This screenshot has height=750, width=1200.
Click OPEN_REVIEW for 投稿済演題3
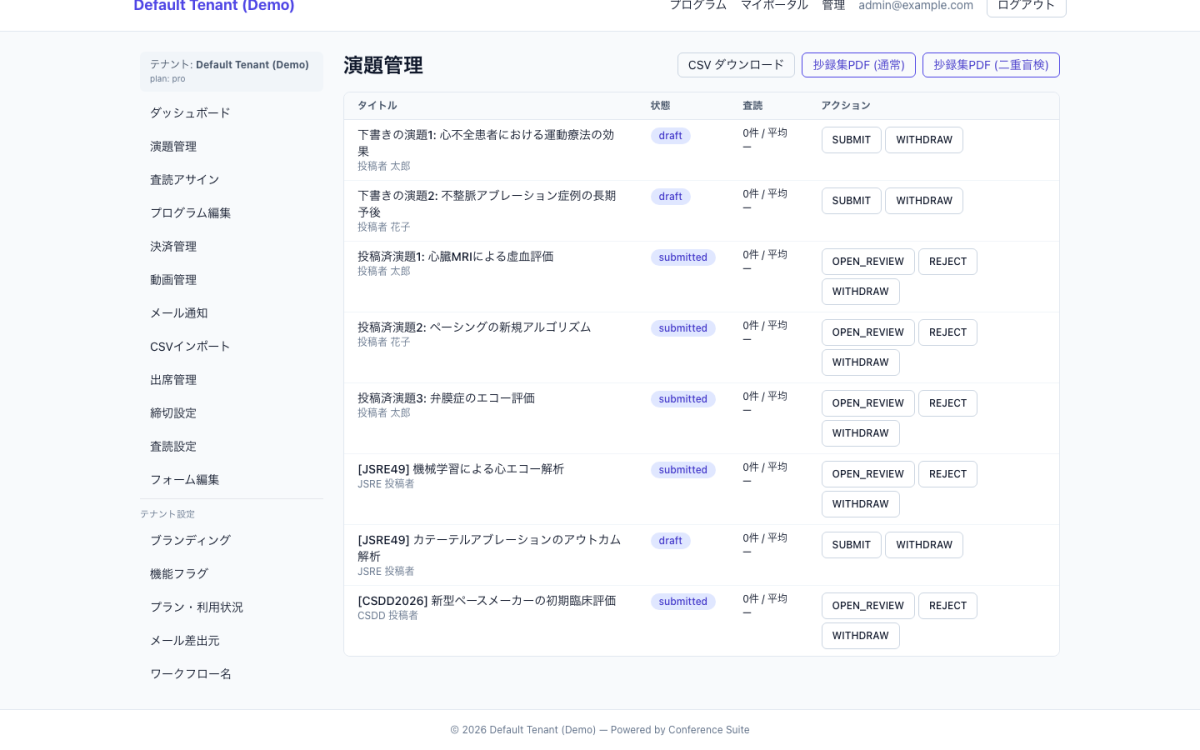[868, 404]
